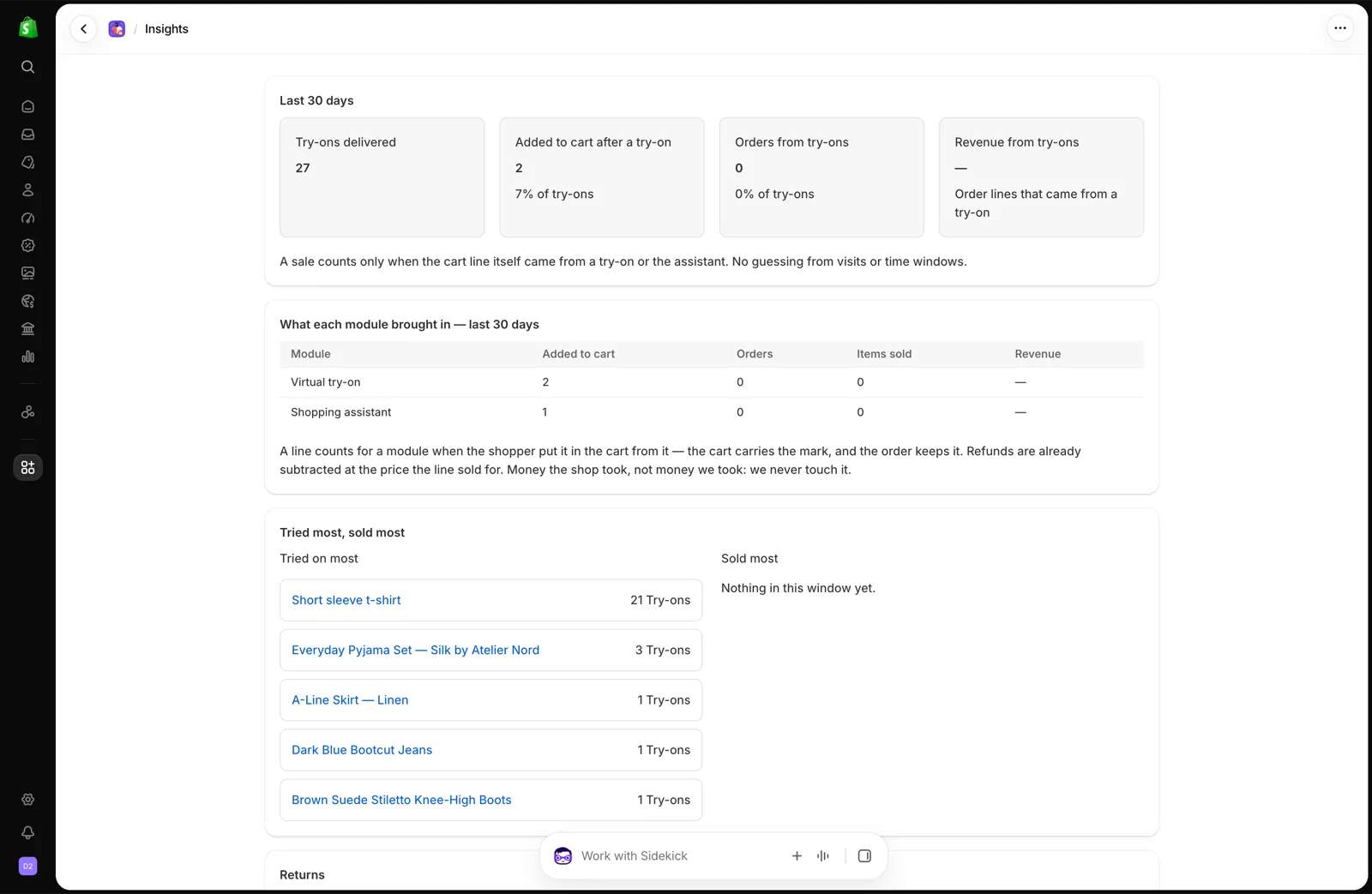The height and width of the screenshot is (894, 1372).
Task: Open Marketing gauge icon in sidebar
Action: pos(27,218)
